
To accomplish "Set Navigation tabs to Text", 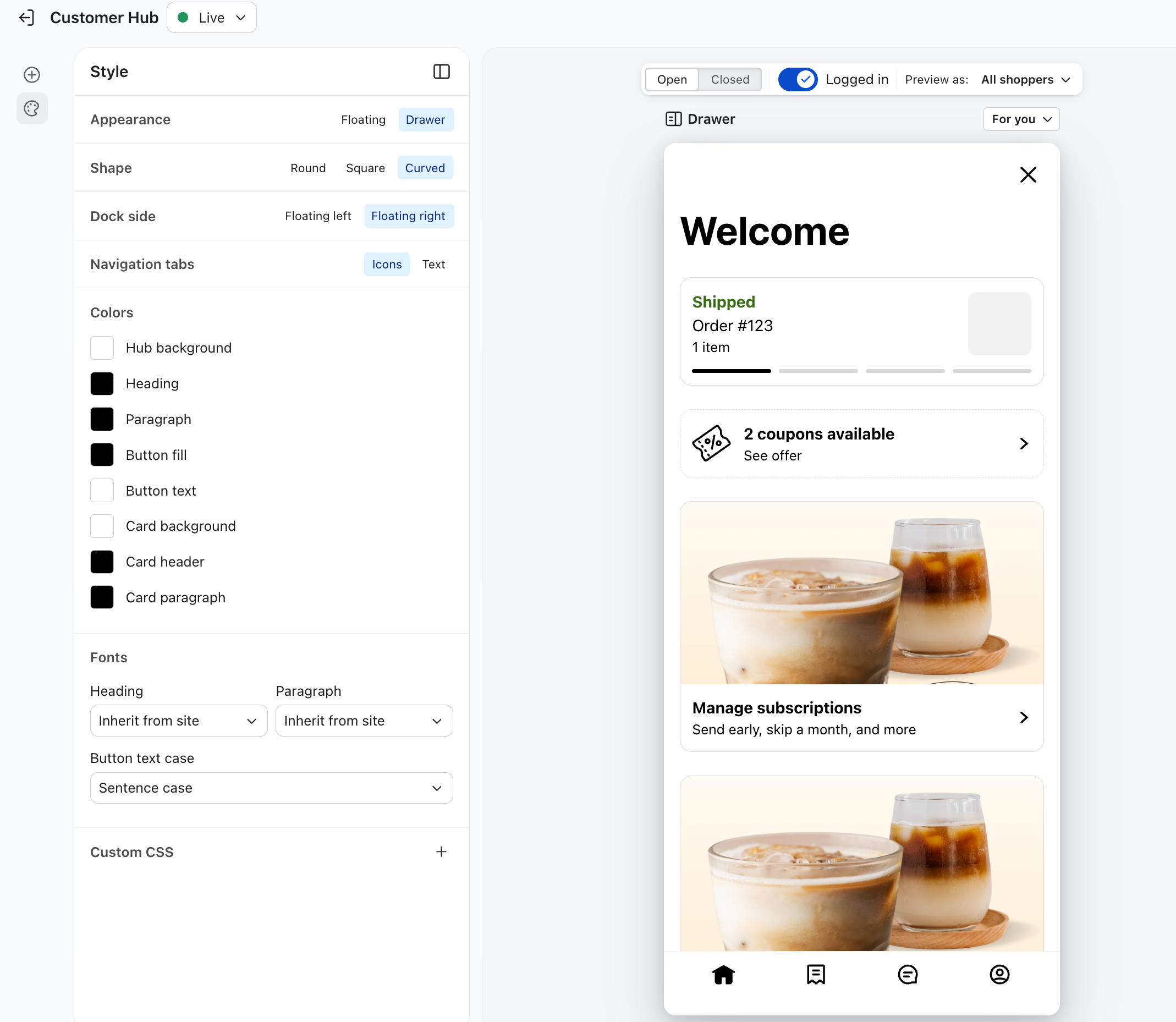I will tap(433, 264).
